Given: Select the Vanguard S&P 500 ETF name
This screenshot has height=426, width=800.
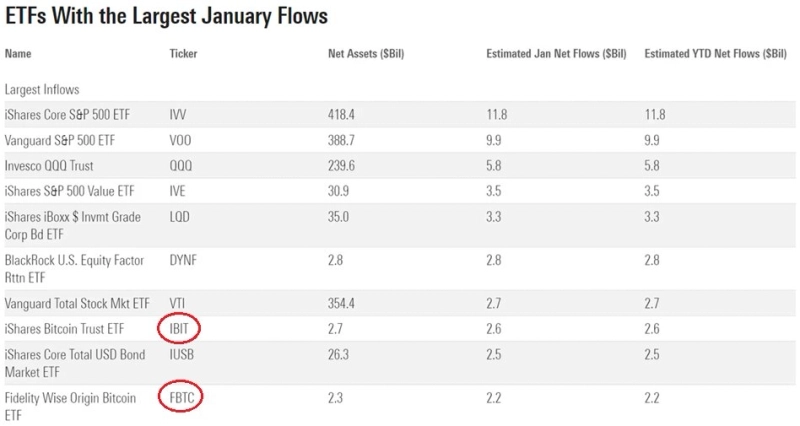Looking at the screenshot, I should 64,138.
